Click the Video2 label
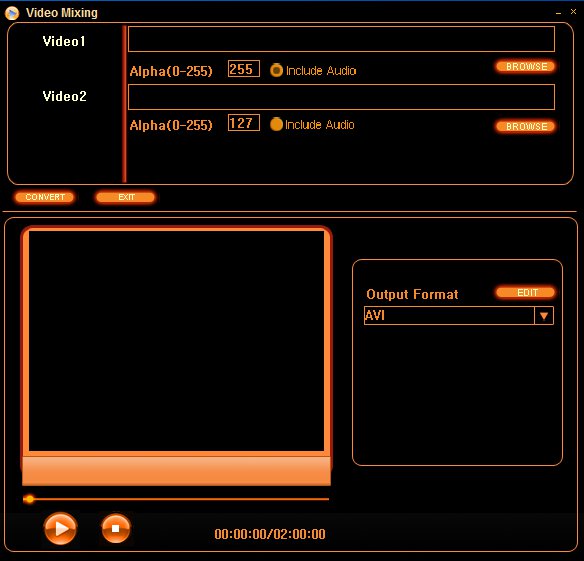584x561 pixels. pos(64,96)
